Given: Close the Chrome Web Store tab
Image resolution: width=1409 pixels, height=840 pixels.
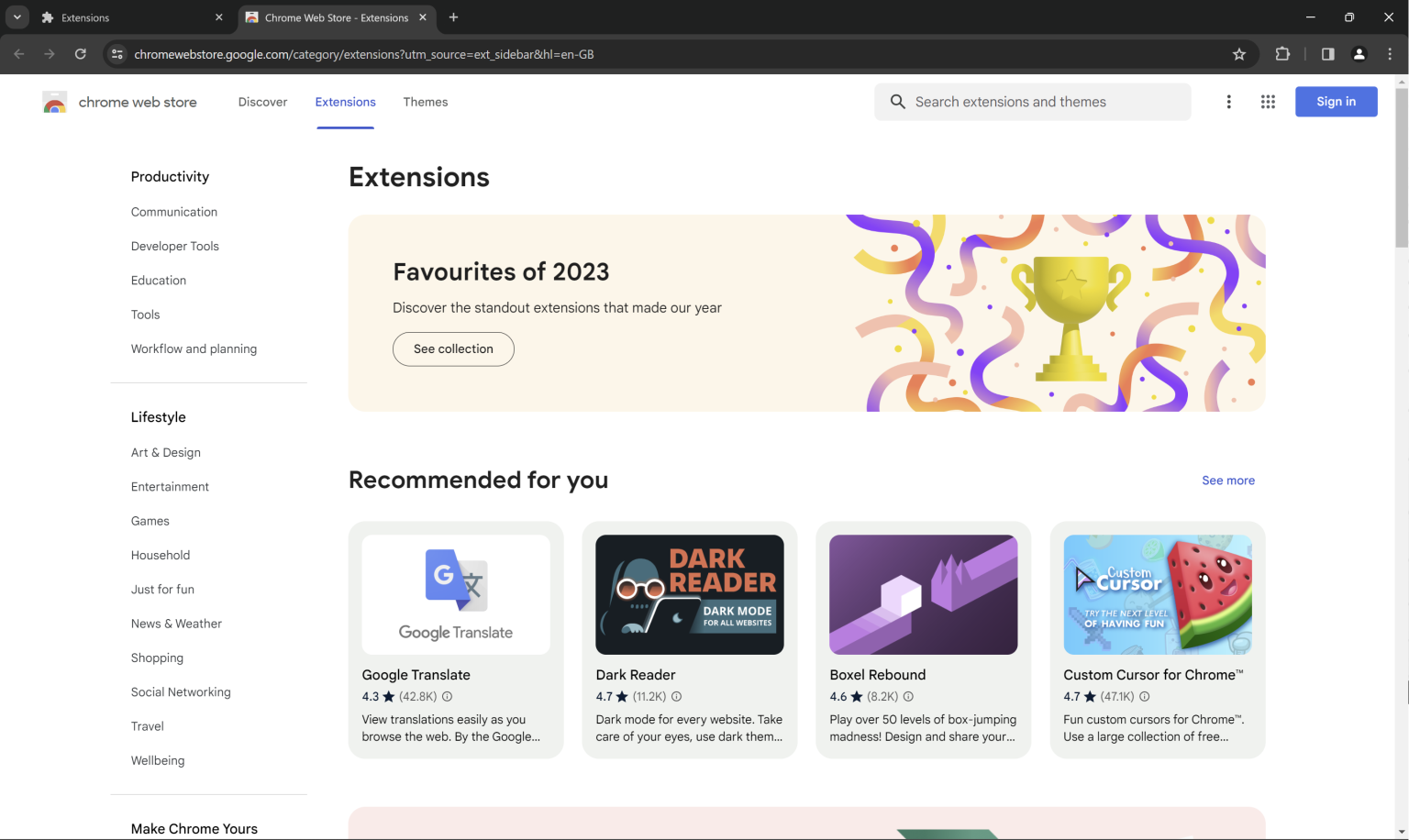Looking at the screenshot, I should point(423,17).
